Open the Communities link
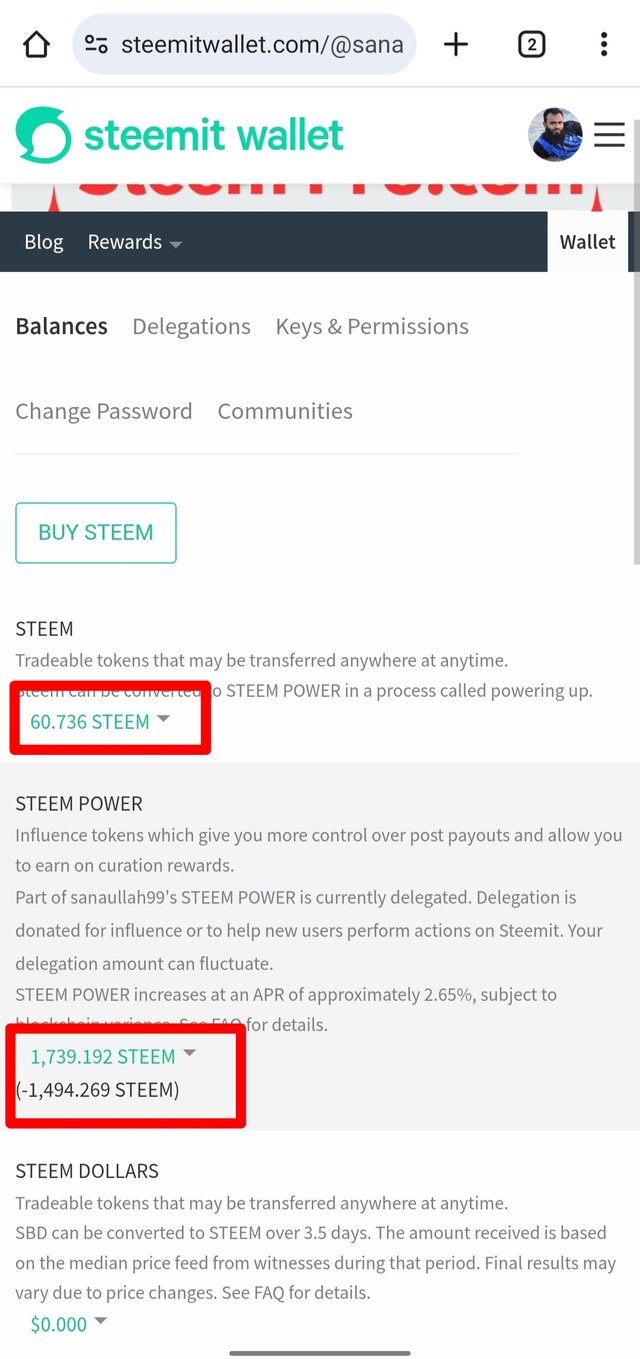This screenshot has height=1359, width=640. coord(285,411)
